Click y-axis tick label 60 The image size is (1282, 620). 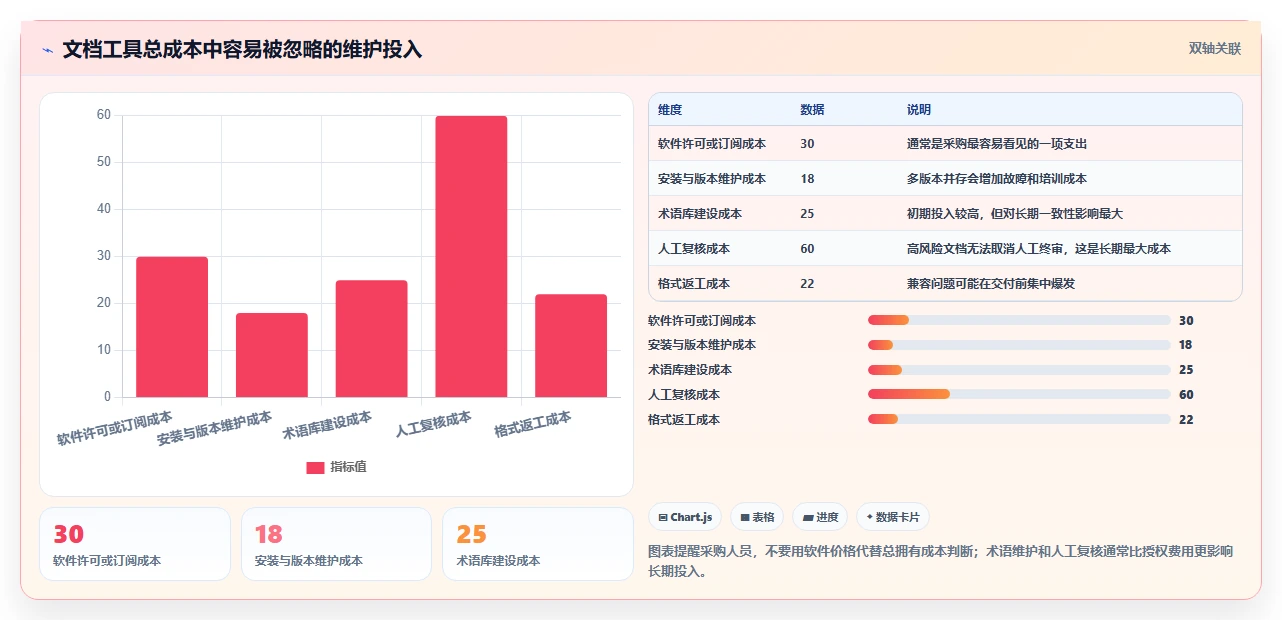tap(104, 115)
